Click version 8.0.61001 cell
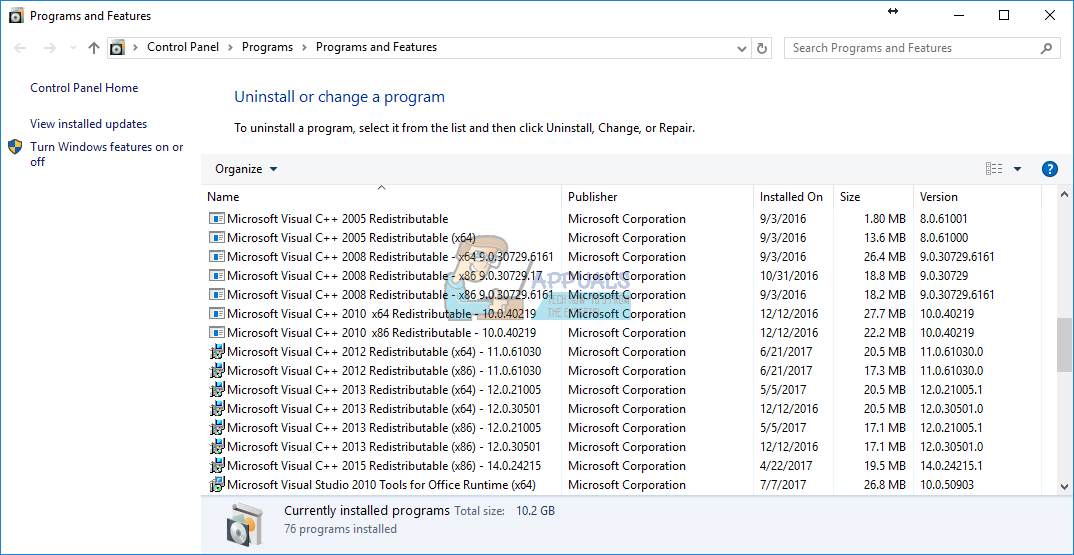1074x555 pixels. (943, 219)
